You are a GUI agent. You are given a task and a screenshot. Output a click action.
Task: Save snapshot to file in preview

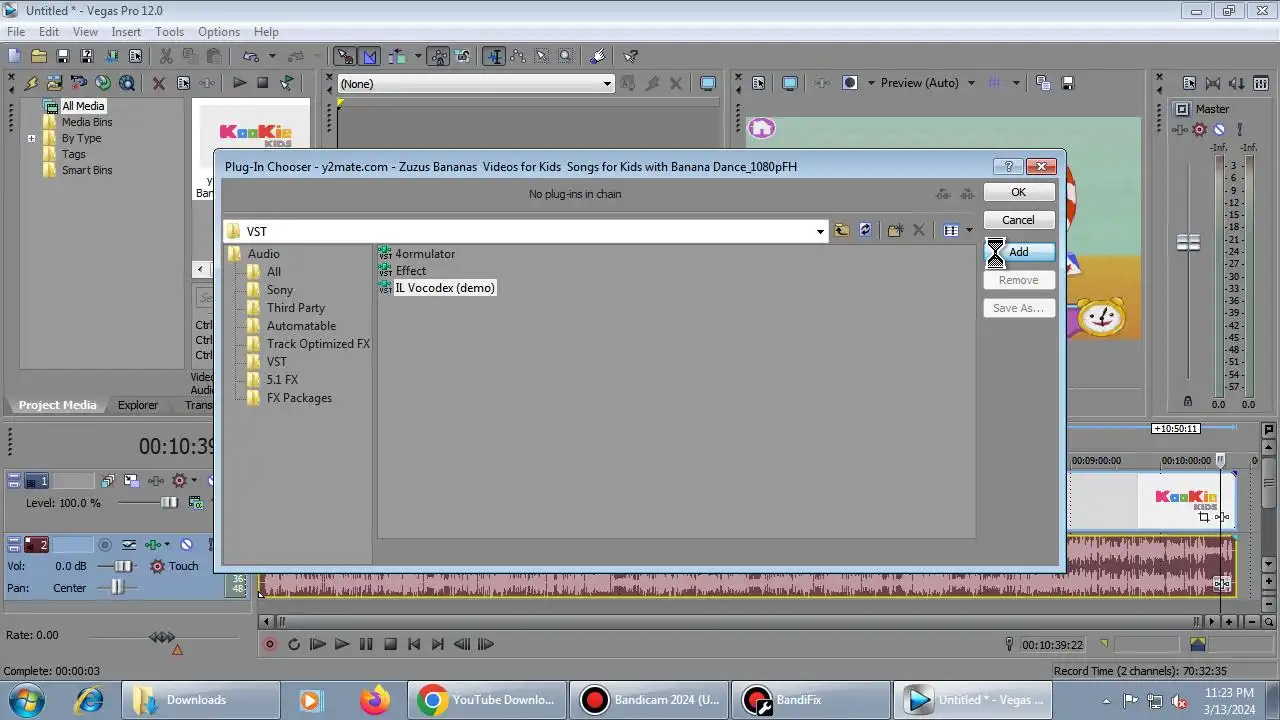pyautogui.click(x=1067, y=83)
